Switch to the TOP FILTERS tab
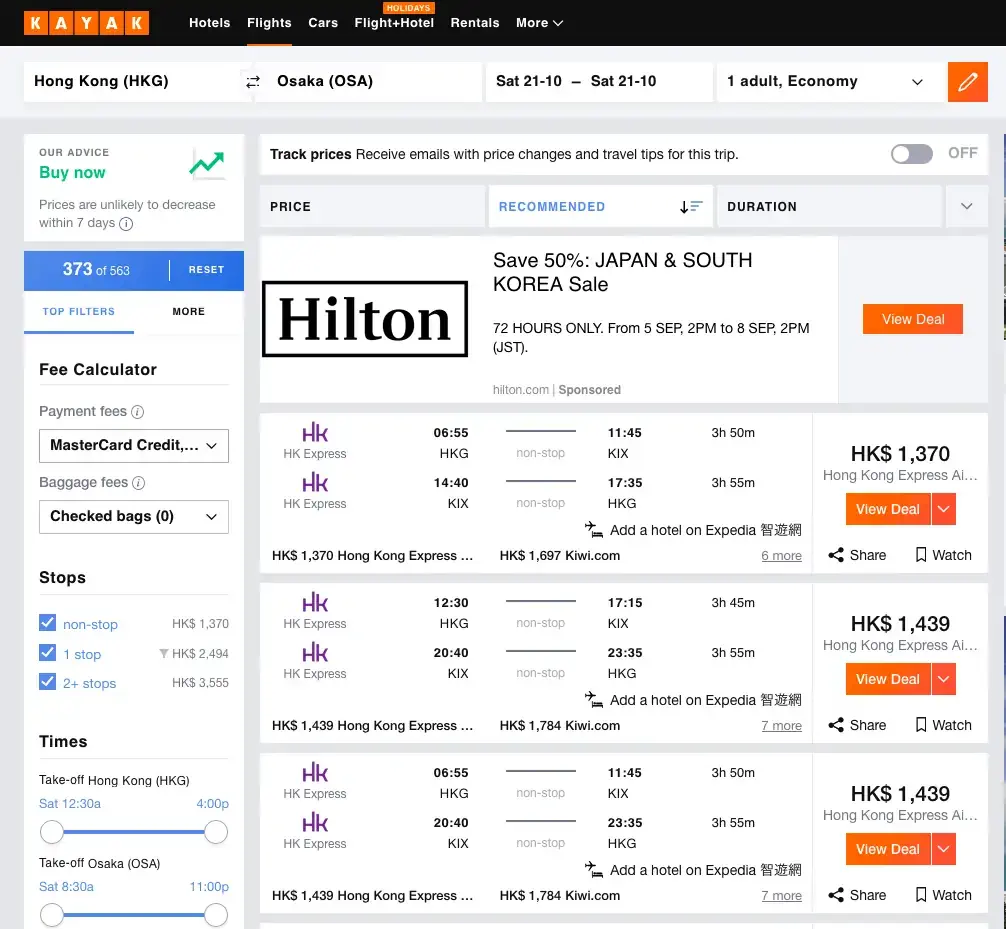 (x=79, y=312)
